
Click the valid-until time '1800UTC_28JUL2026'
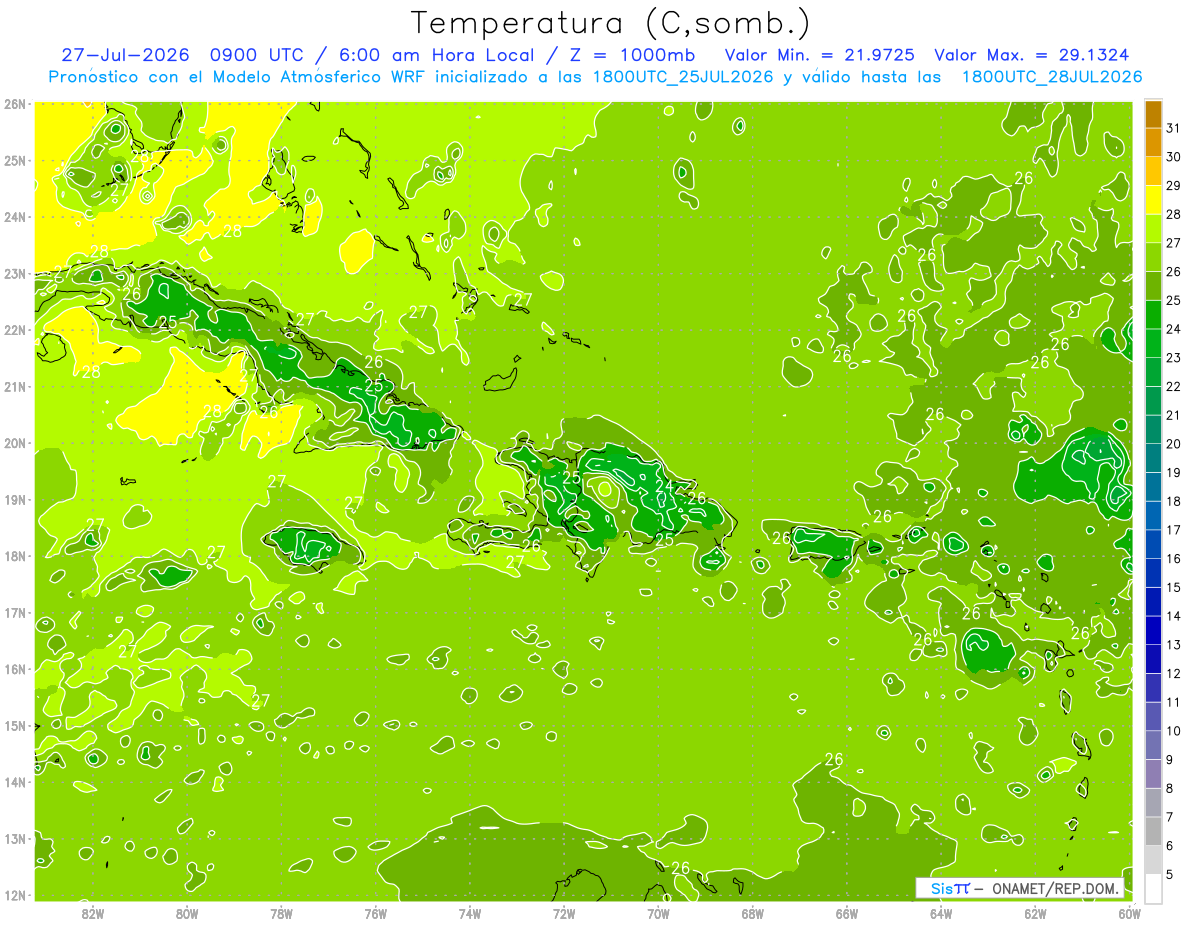(1051, 76)
